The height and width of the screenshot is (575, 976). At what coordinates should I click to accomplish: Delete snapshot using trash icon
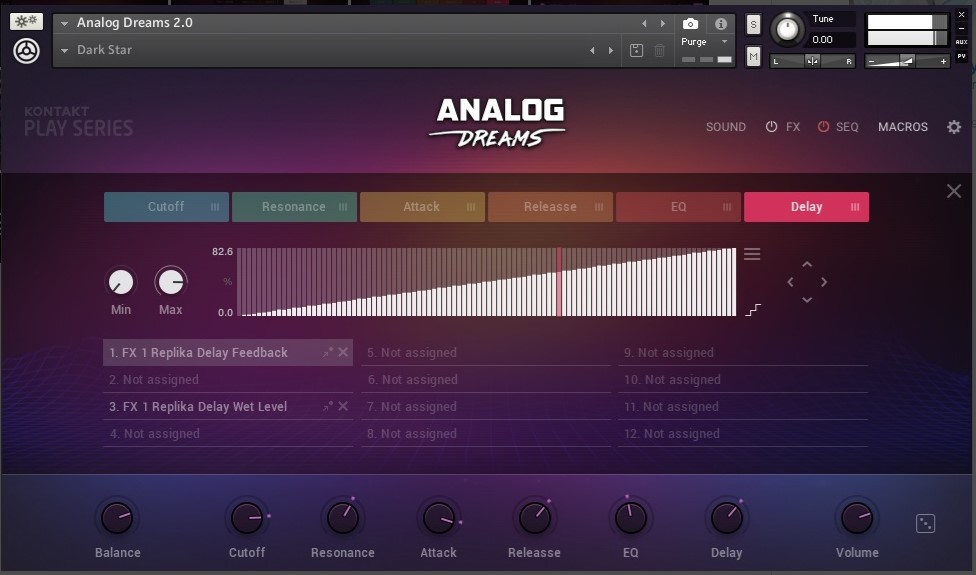pos(659,50)
